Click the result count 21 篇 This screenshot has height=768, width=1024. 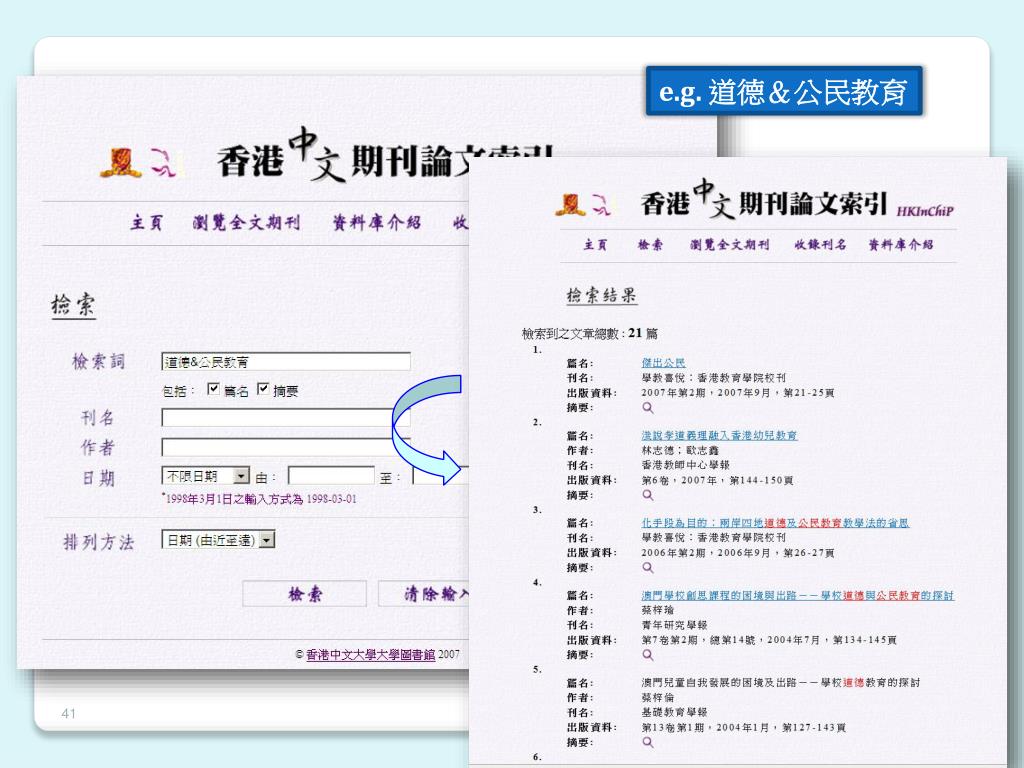pos(643,333)
